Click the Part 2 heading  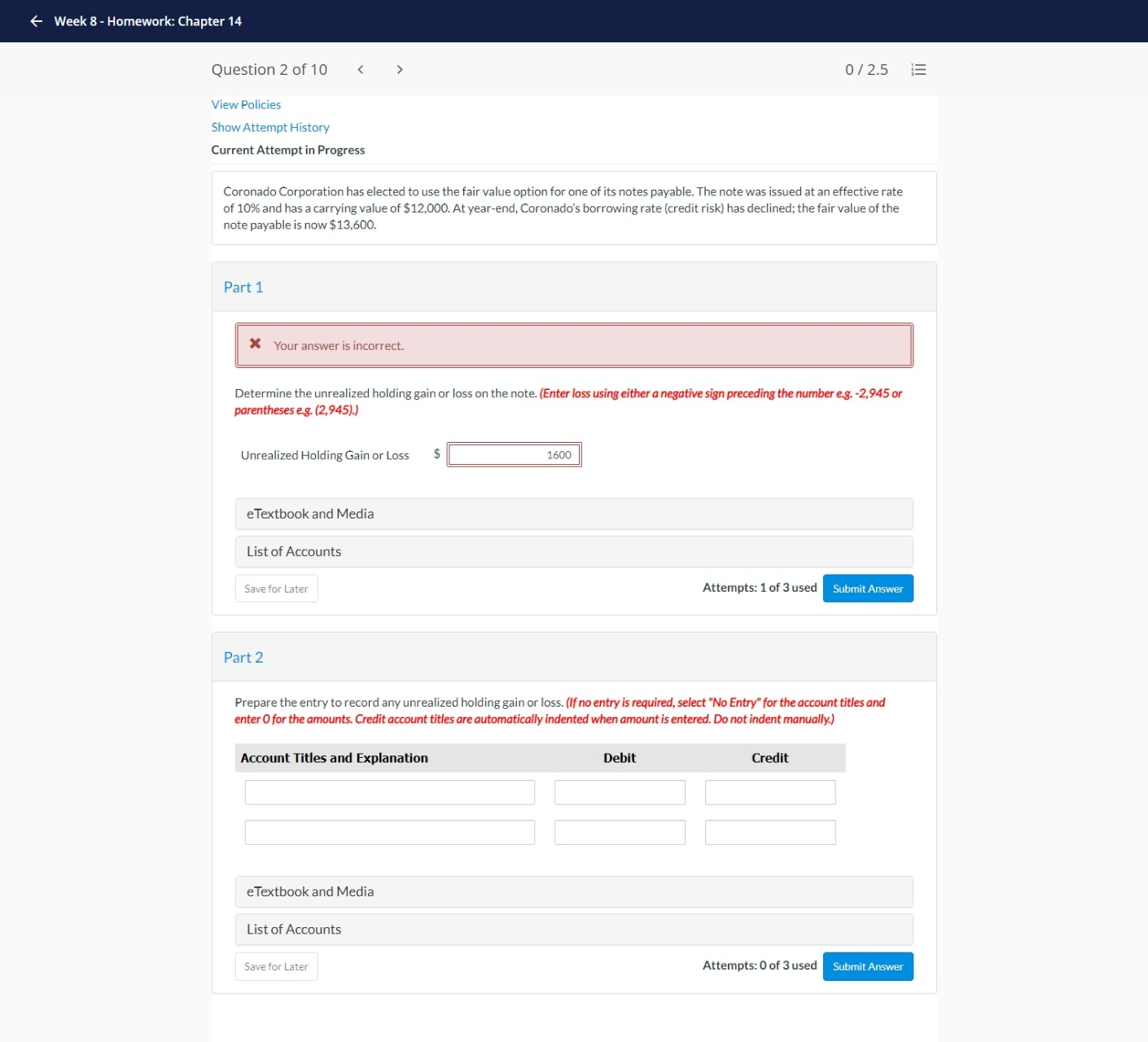coord(243,658)
